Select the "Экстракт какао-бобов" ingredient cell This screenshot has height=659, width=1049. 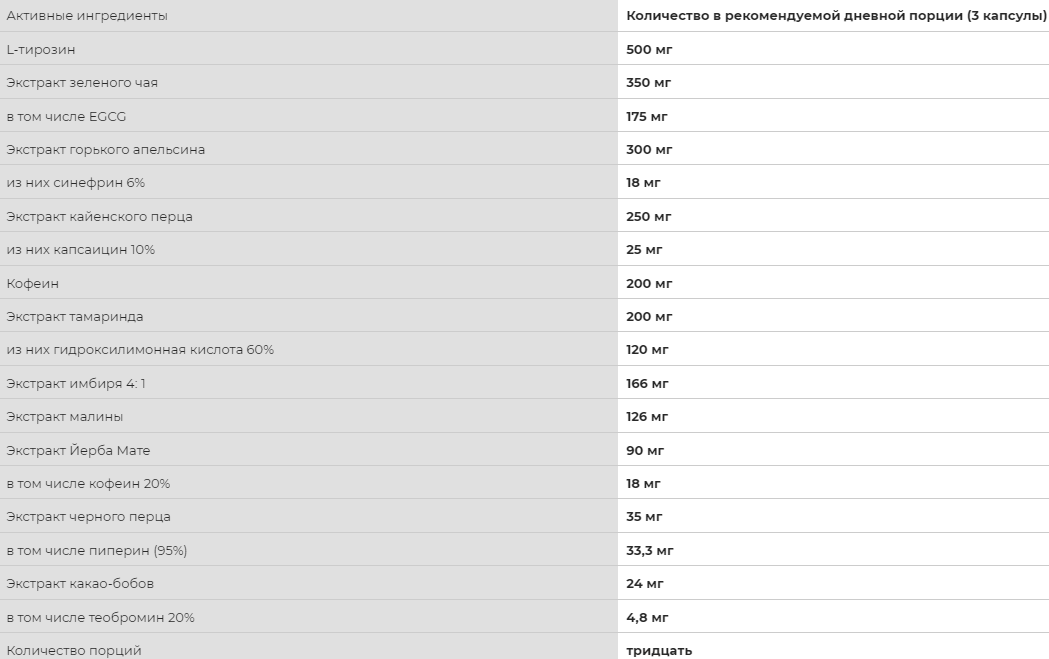pyautogui.click(x=80, y=584)
